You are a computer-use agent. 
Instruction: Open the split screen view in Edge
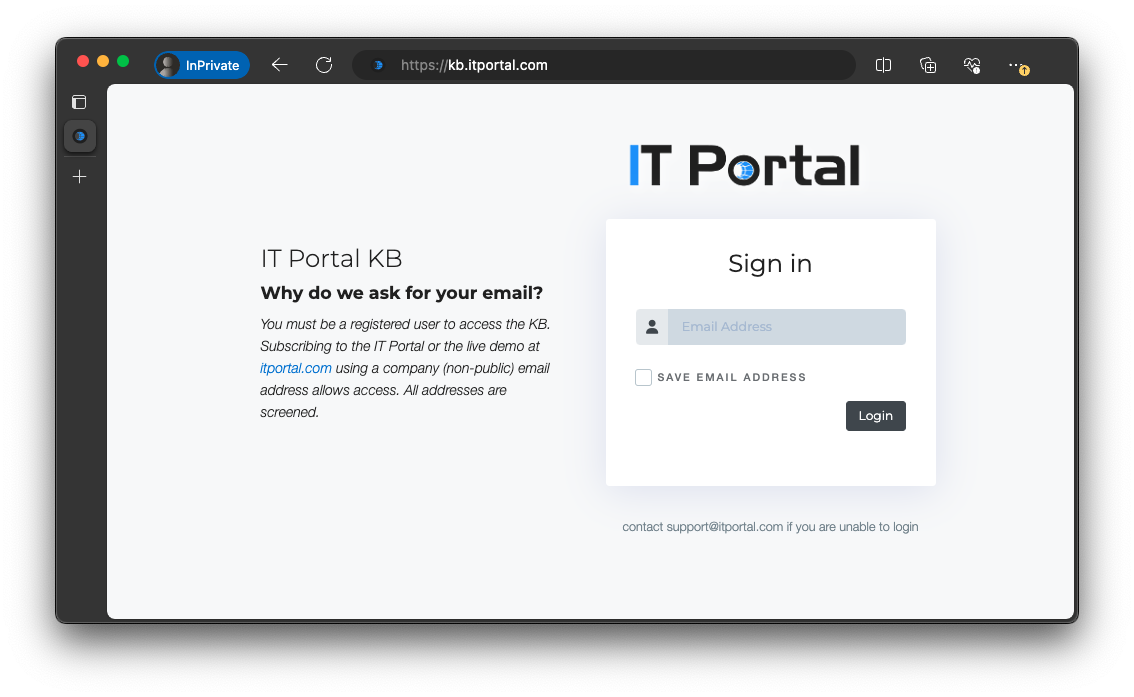[x=883, y=65]
